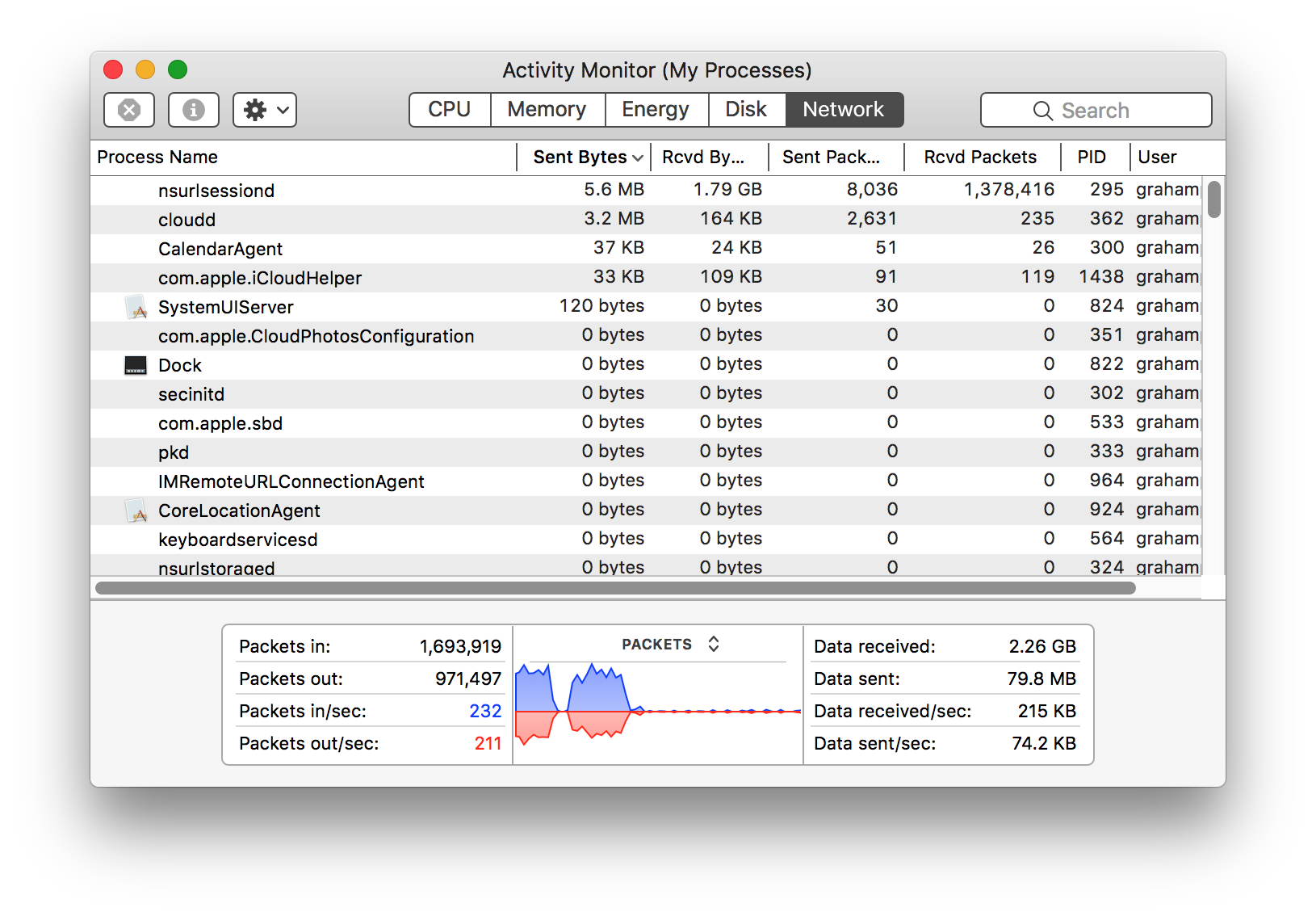Select the SystemUIServer process name

pyautogui.click(x=225, y=307)
